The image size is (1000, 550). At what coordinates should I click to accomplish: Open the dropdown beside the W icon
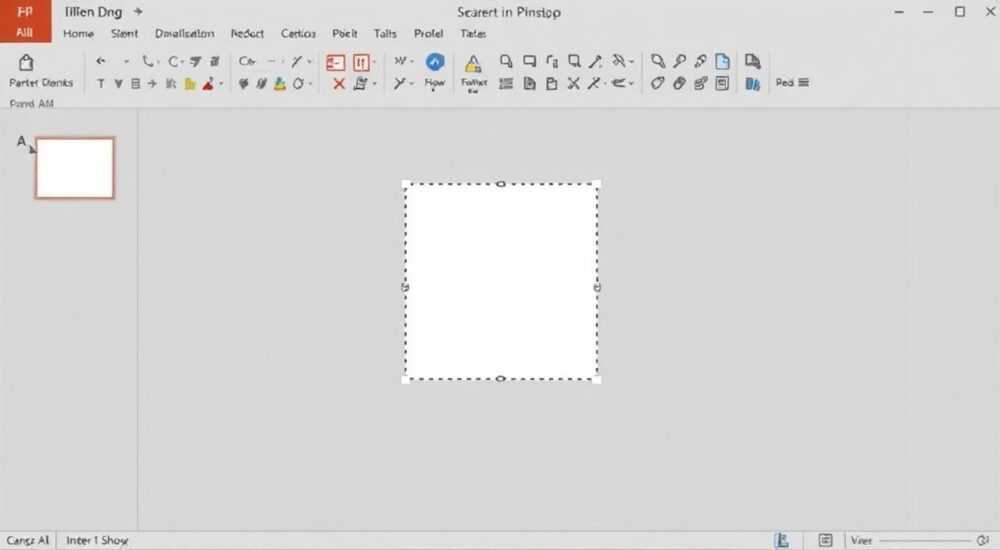click(x=412, y=62)
